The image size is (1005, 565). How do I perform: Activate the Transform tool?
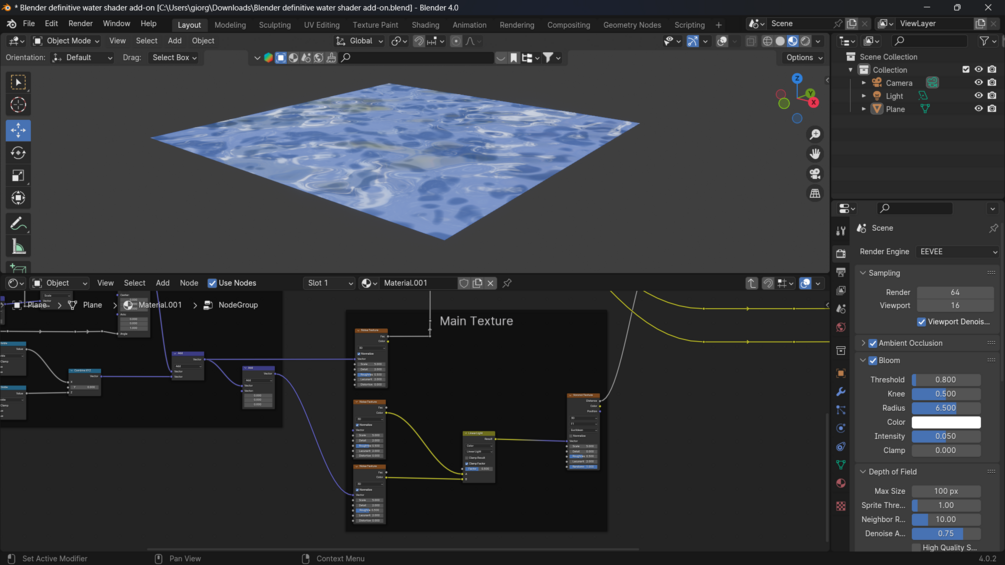tap(18, 198)
